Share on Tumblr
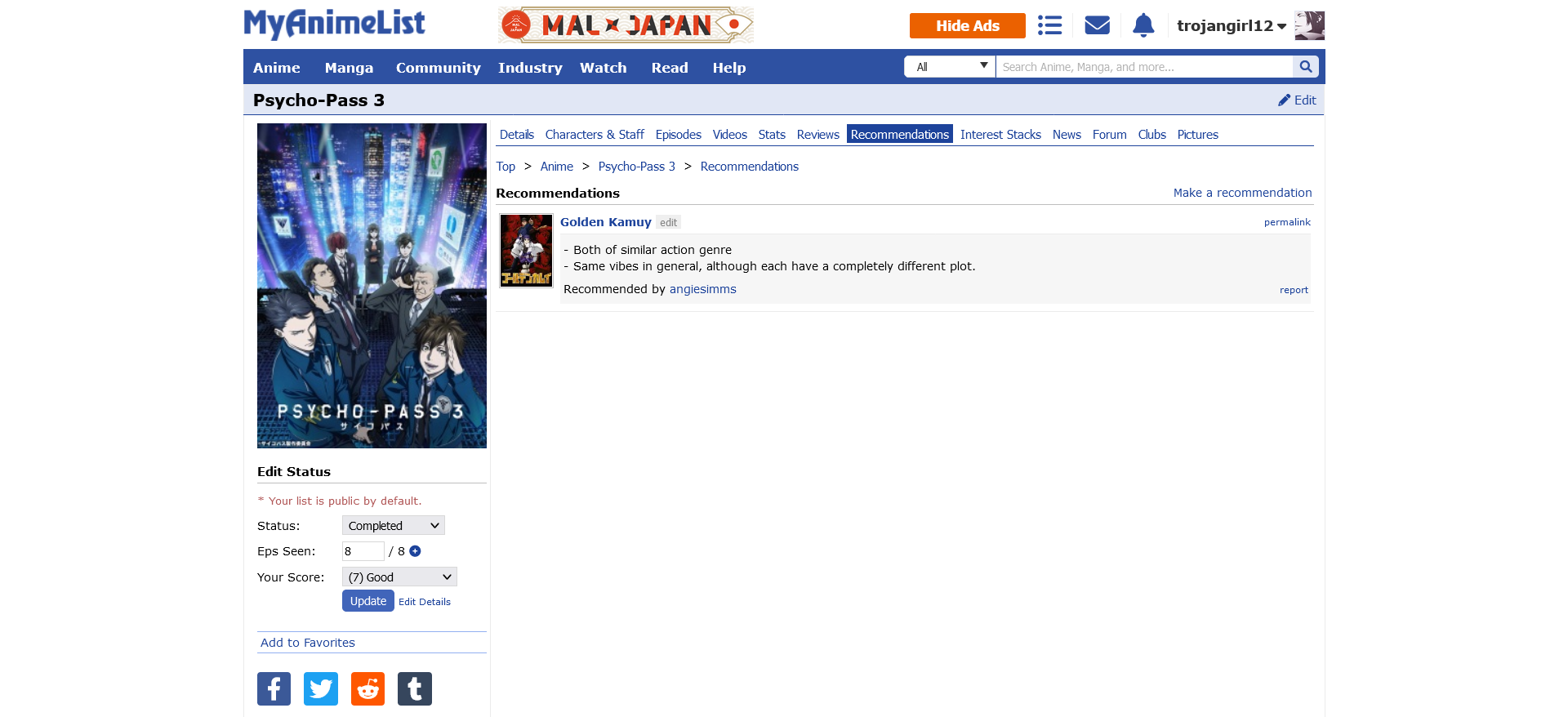This screenshot has width=1568, height=717. 415,688
